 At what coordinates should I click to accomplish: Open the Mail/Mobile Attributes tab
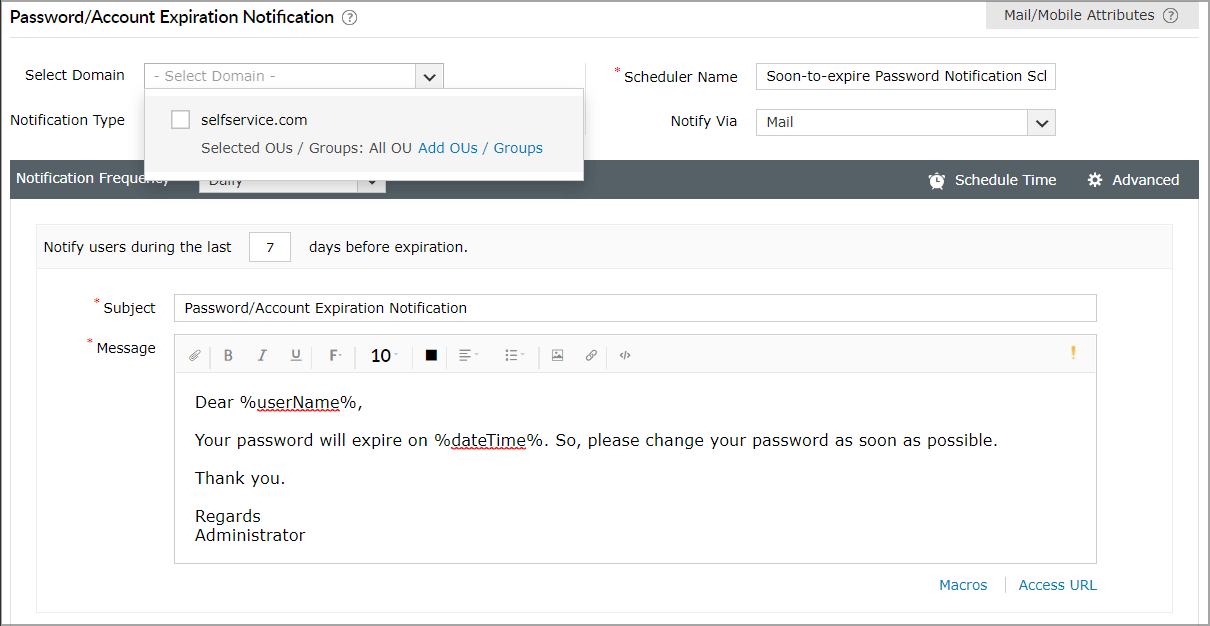(1091, 15)
